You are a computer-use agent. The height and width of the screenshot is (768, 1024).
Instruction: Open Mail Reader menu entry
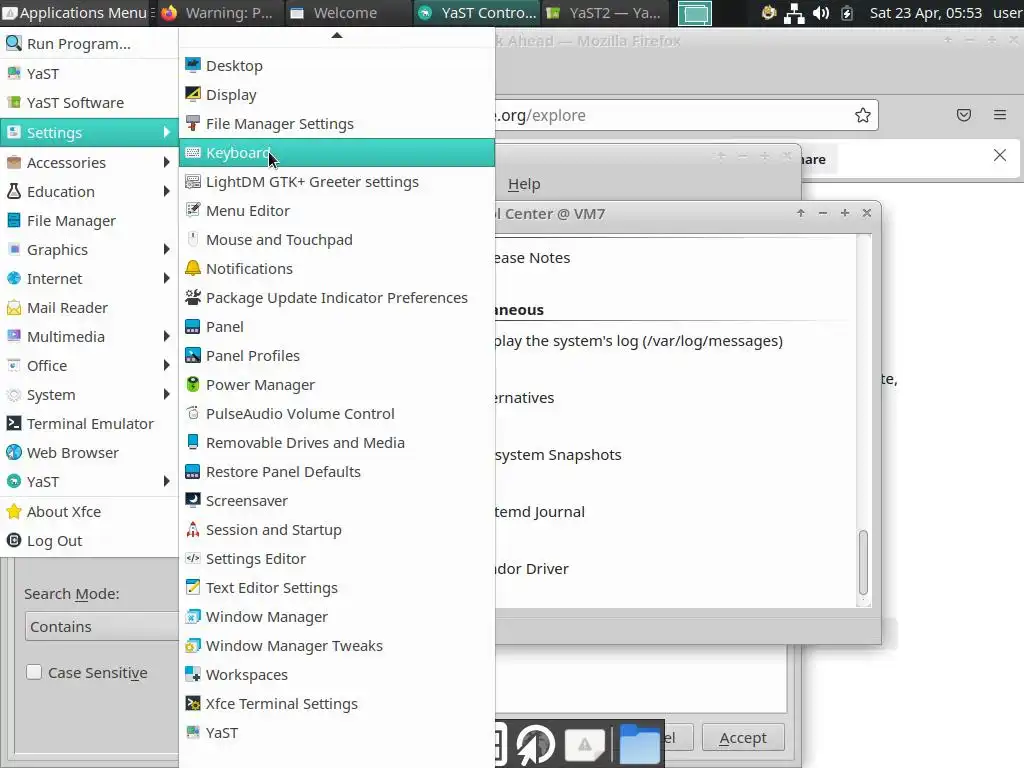pyautogui.click(x=89, y=308)
